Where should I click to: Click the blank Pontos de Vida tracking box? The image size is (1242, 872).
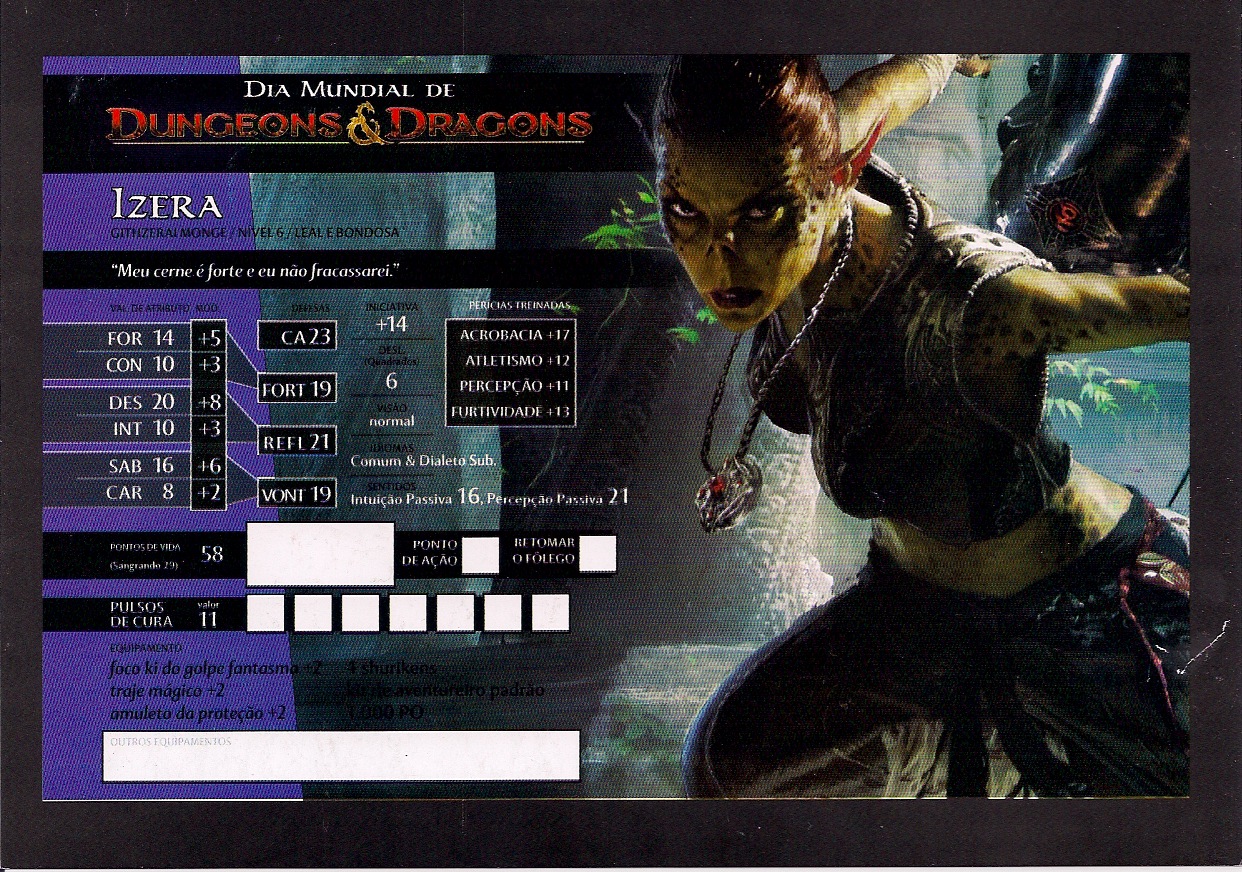tap(320, 554)
